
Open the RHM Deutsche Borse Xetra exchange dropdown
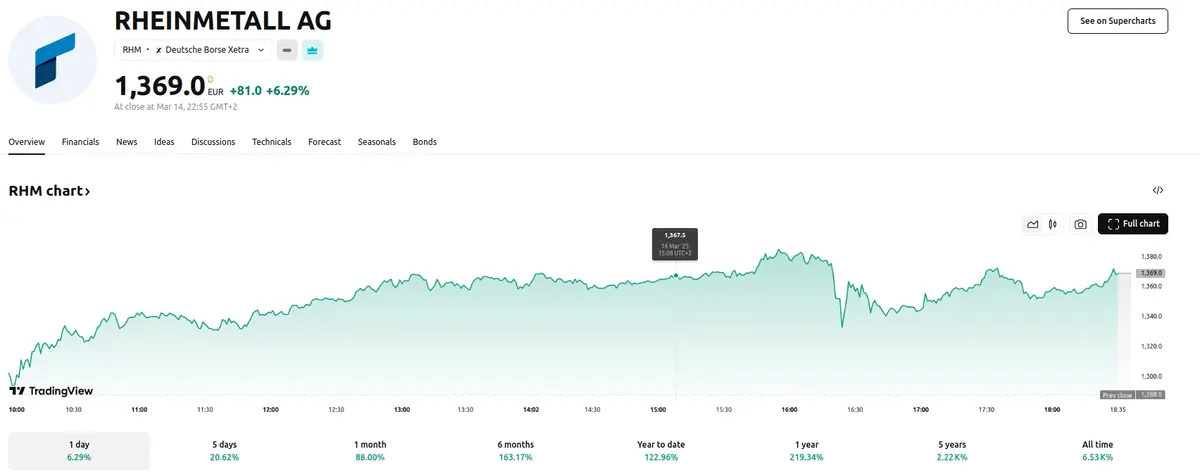[193, 49]
